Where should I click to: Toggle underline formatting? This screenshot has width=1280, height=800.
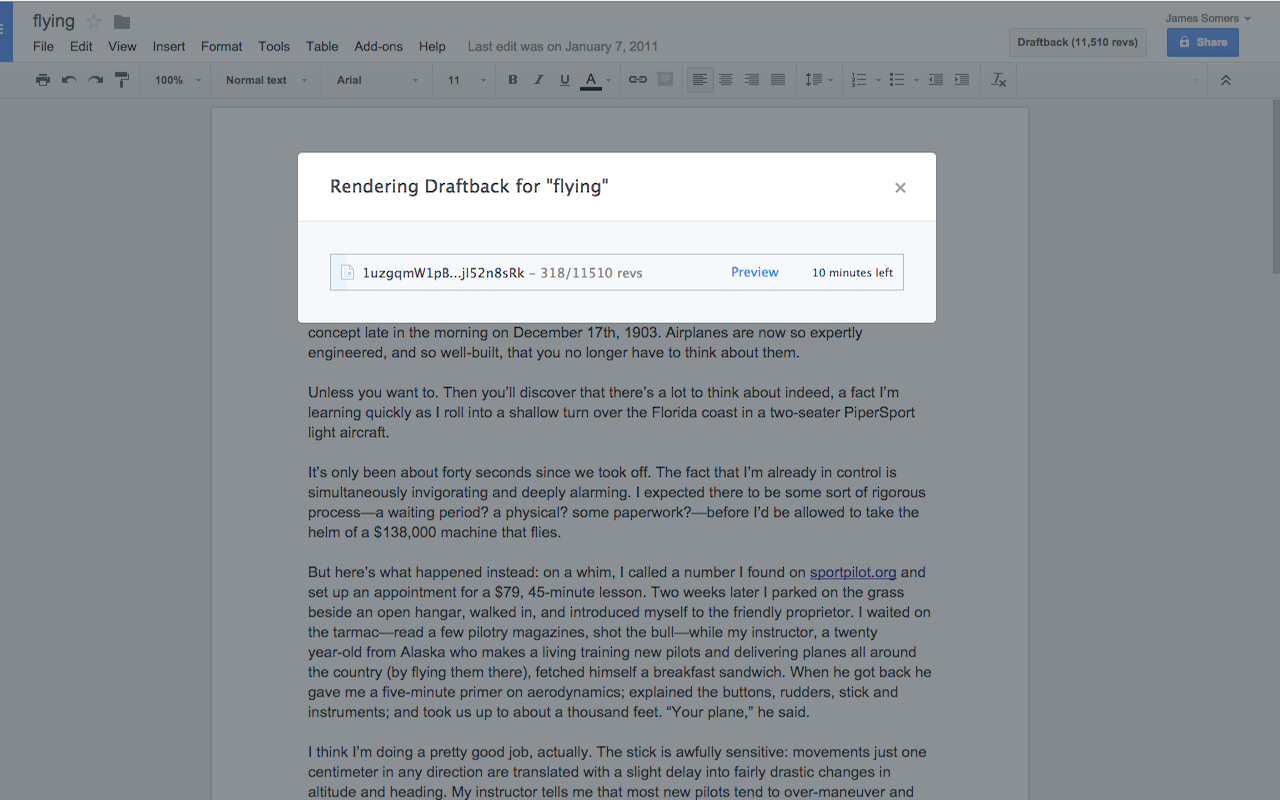565,80
